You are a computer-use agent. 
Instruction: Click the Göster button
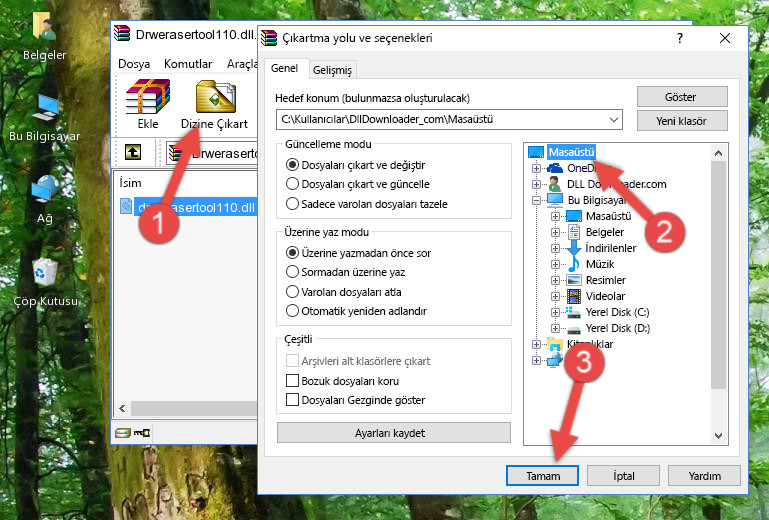[682, 97]
